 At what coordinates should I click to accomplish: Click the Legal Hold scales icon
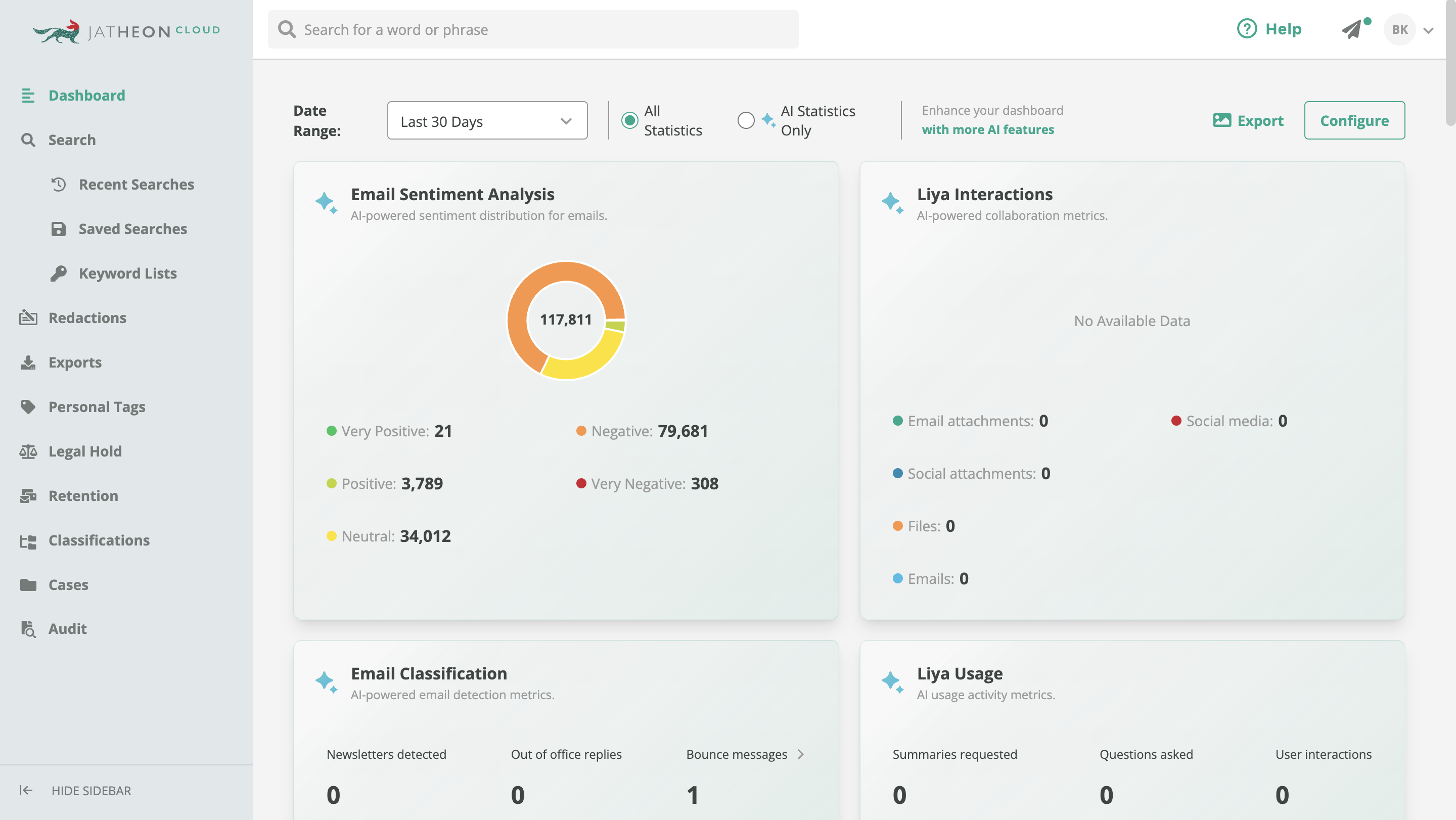[x=28, y=451]
